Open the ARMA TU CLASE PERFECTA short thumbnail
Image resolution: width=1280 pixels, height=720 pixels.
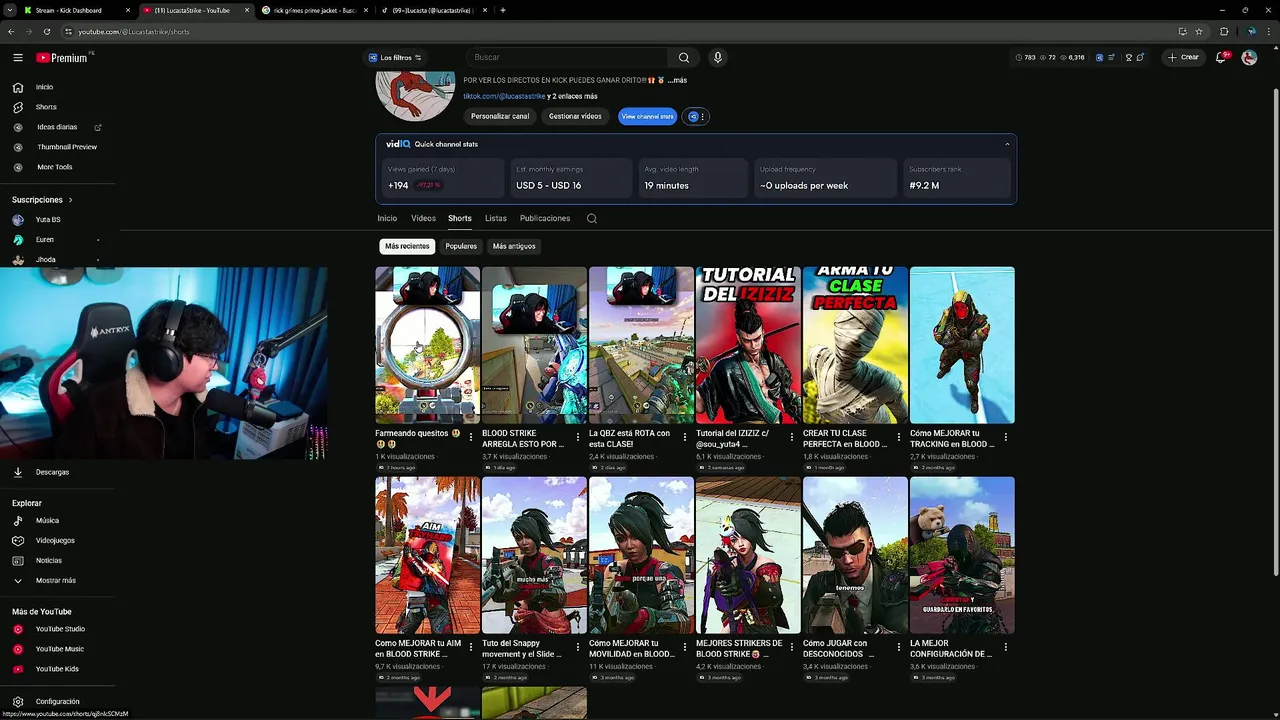pos(855,345)
